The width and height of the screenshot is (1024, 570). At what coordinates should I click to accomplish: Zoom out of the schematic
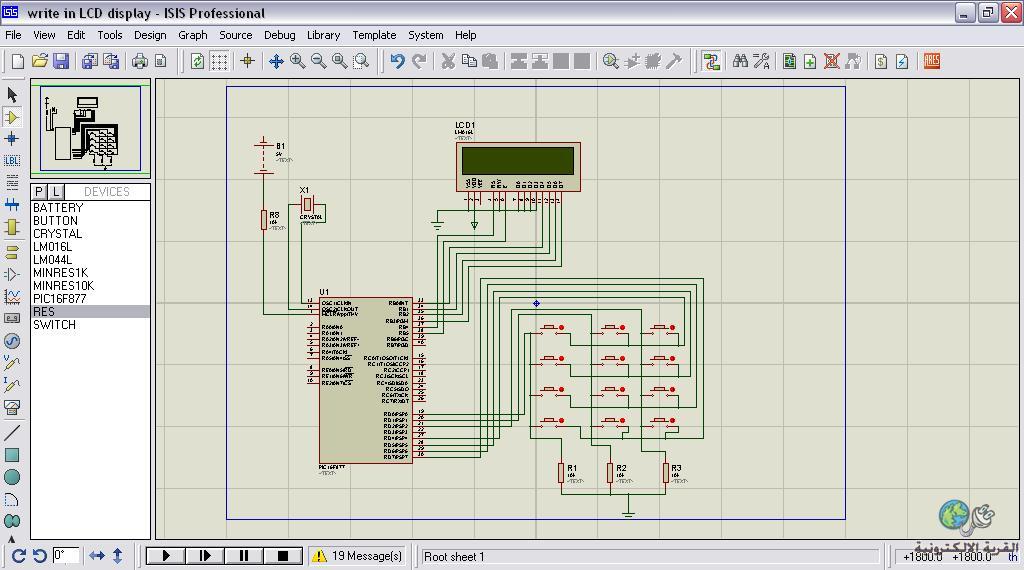tap(319, 61)
